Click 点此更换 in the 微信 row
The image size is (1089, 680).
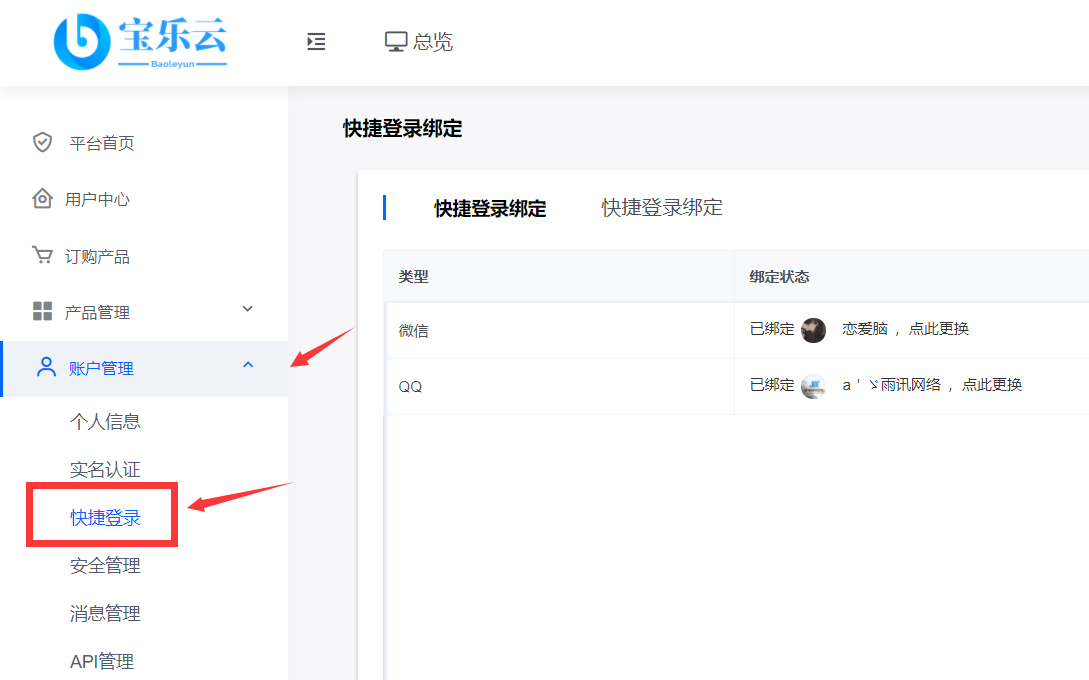938,329
